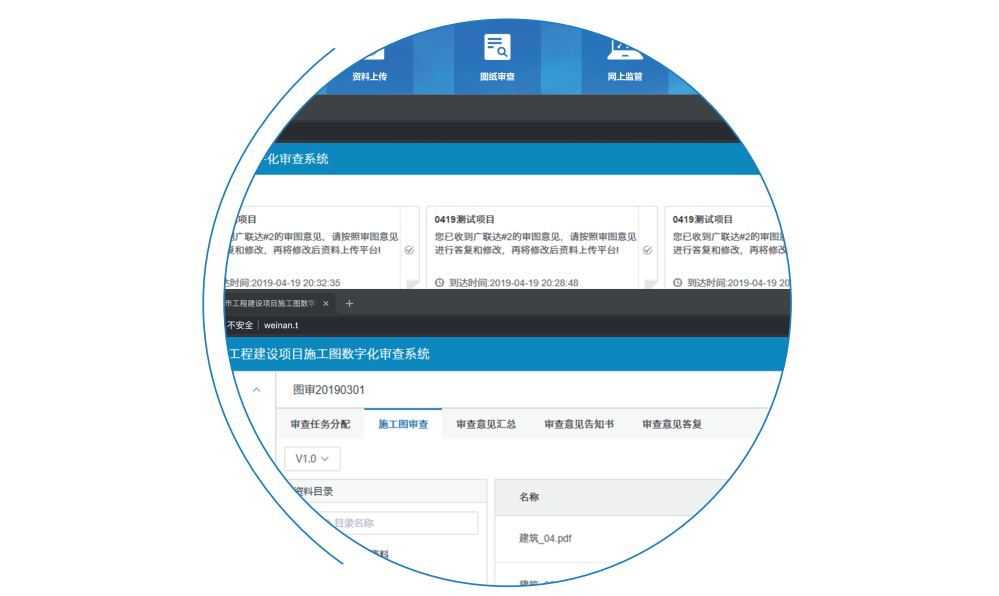Image resolution: width=999 pixels, height=596 pixels.
Task: Click the clock icon beside 2019-04-19 20:28:48
Action: [x=441, y=283]
